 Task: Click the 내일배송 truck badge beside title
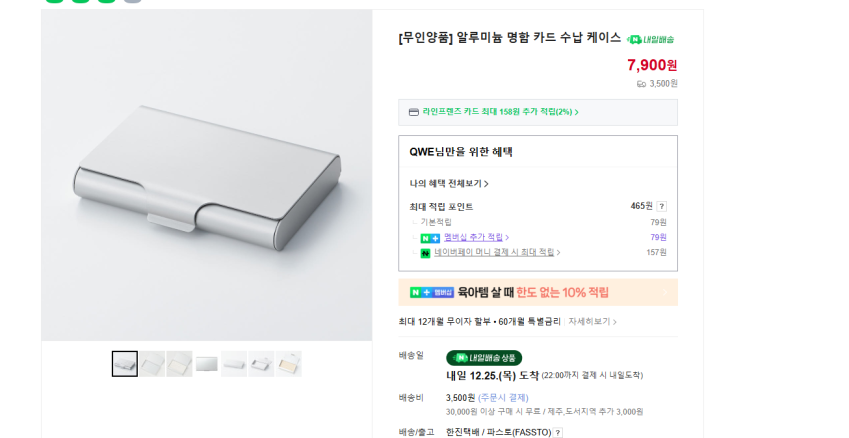pos(650,39)
